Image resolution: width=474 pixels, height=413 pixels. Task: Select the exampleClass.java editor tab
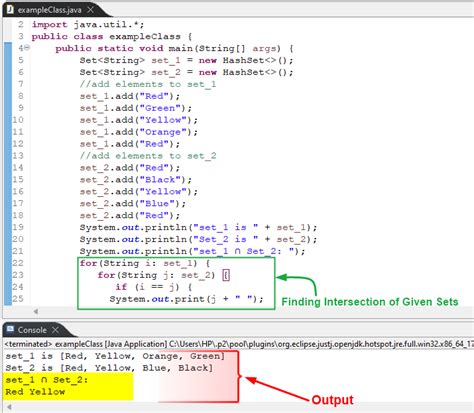pos(49,10)
